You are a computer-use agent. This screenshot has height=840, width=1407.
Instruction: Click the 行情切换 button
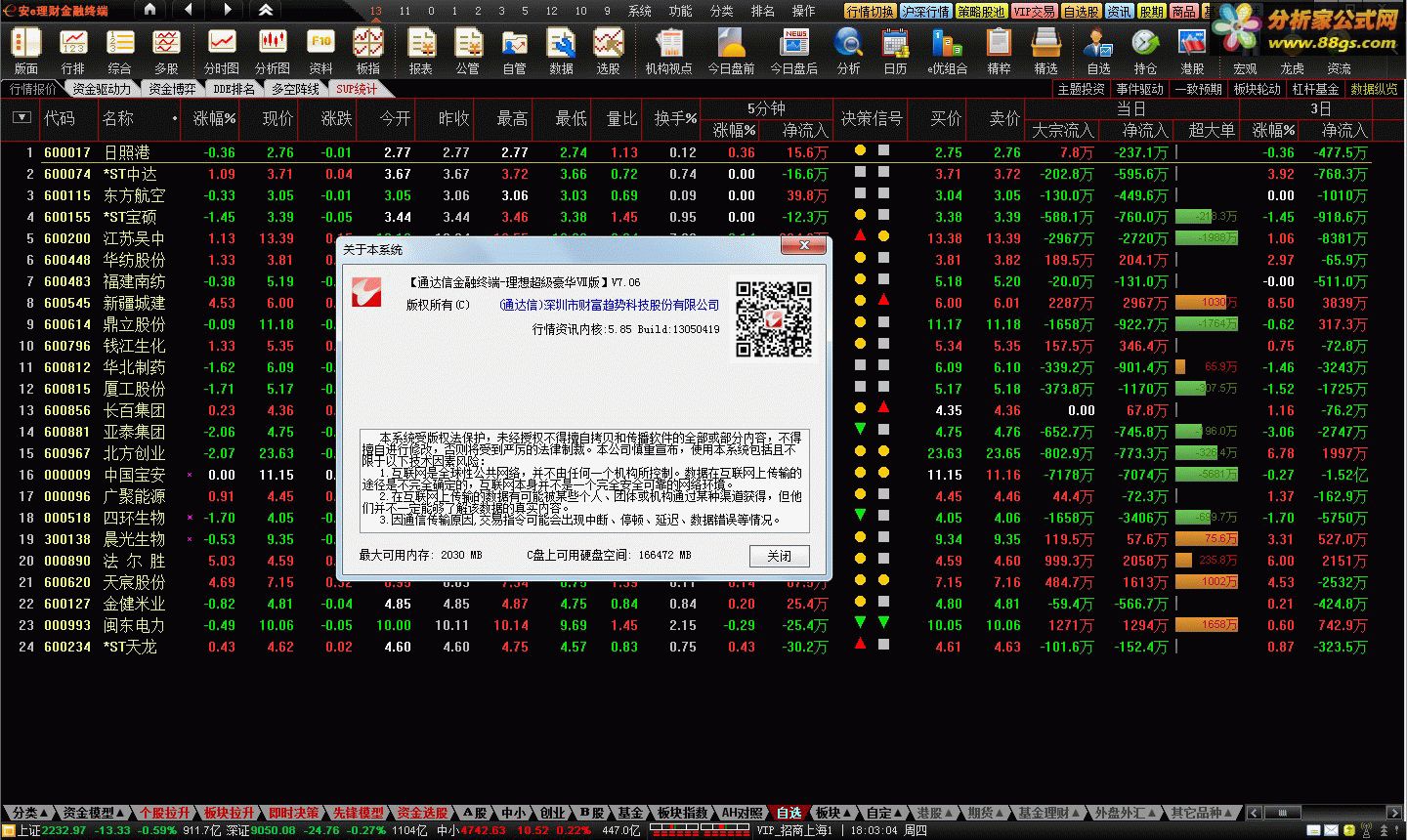(870, 11)
